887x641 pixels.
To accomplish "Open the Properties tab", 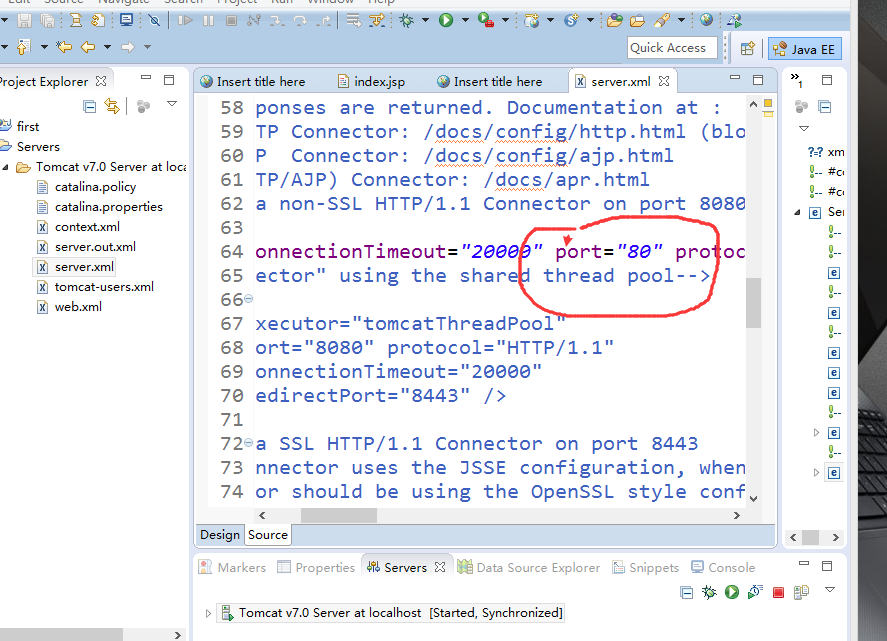I will (316, 567).
